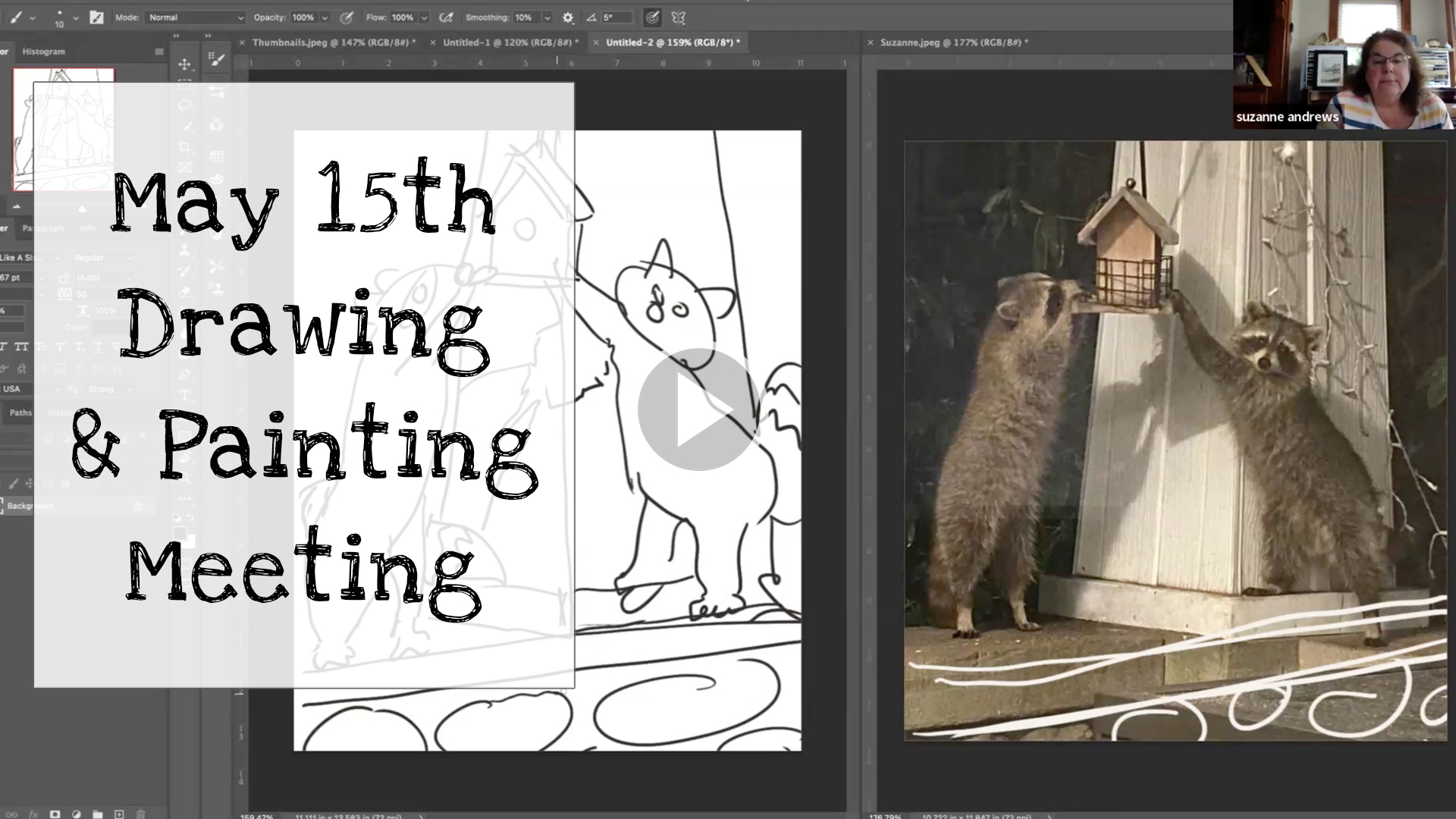Screen dimensions: 1456x819
Task: Open symmetry butterfly options
Action: tap(678, 17)
